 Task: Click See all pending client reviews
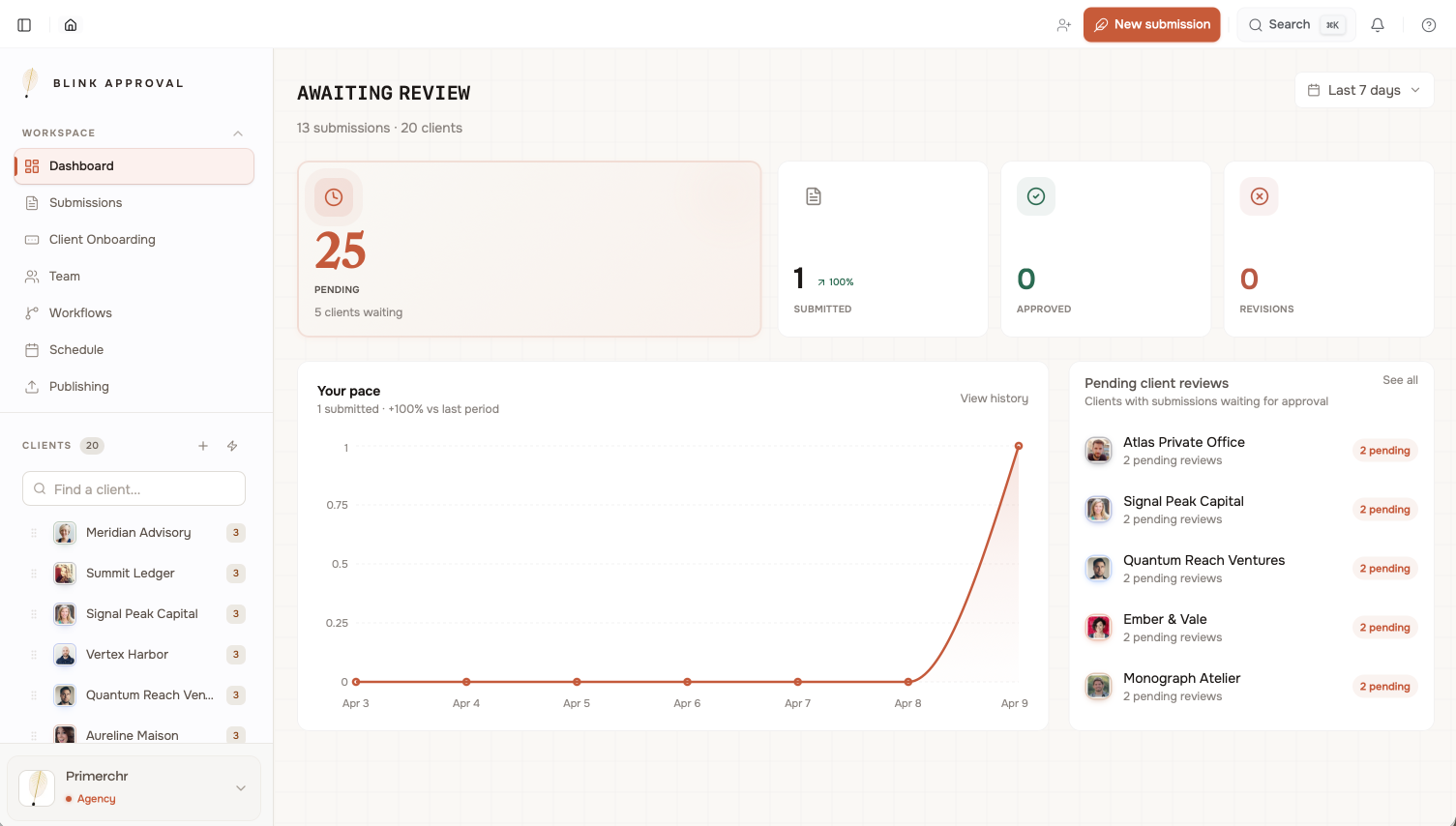1399,380
